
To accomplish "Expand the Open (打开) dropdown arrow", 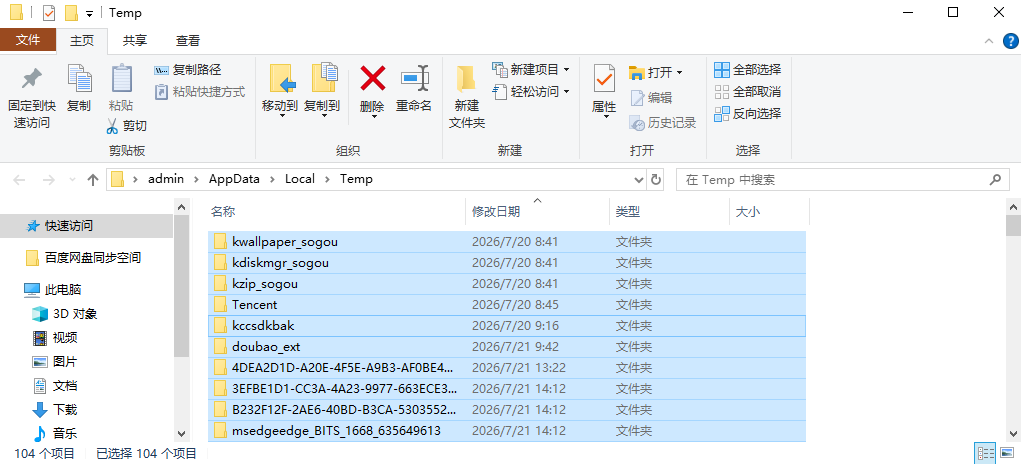I will click(x=679, y=72).
